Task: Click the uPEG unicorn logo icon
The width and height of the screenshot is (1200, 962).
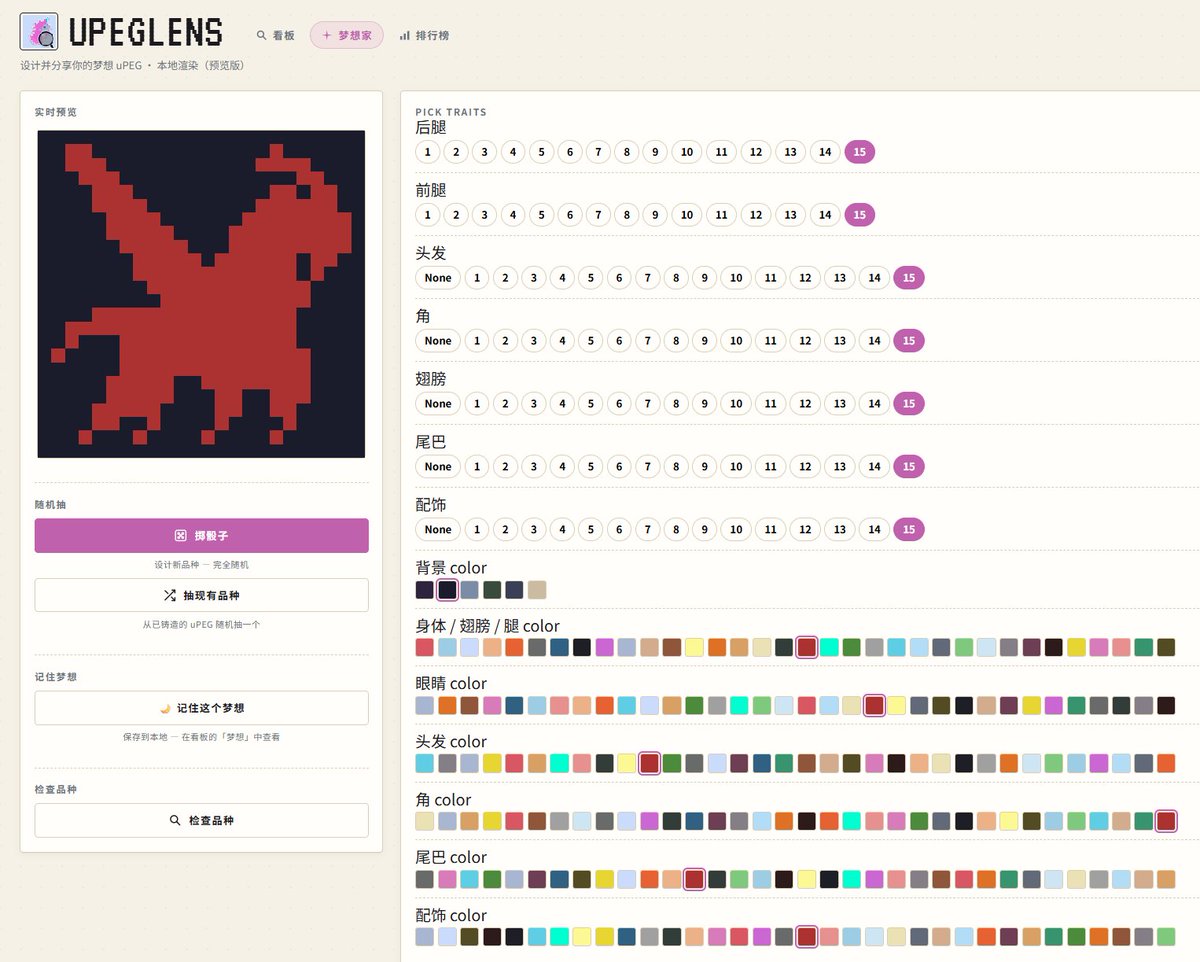Action: (x=39, y=33)
